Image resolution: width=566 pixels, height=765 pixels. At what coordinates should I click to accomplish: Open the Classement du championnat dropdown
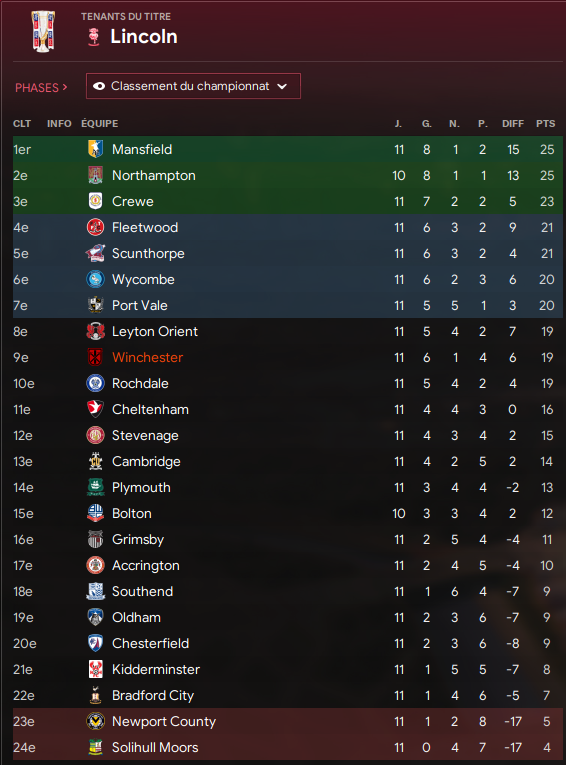193,86
